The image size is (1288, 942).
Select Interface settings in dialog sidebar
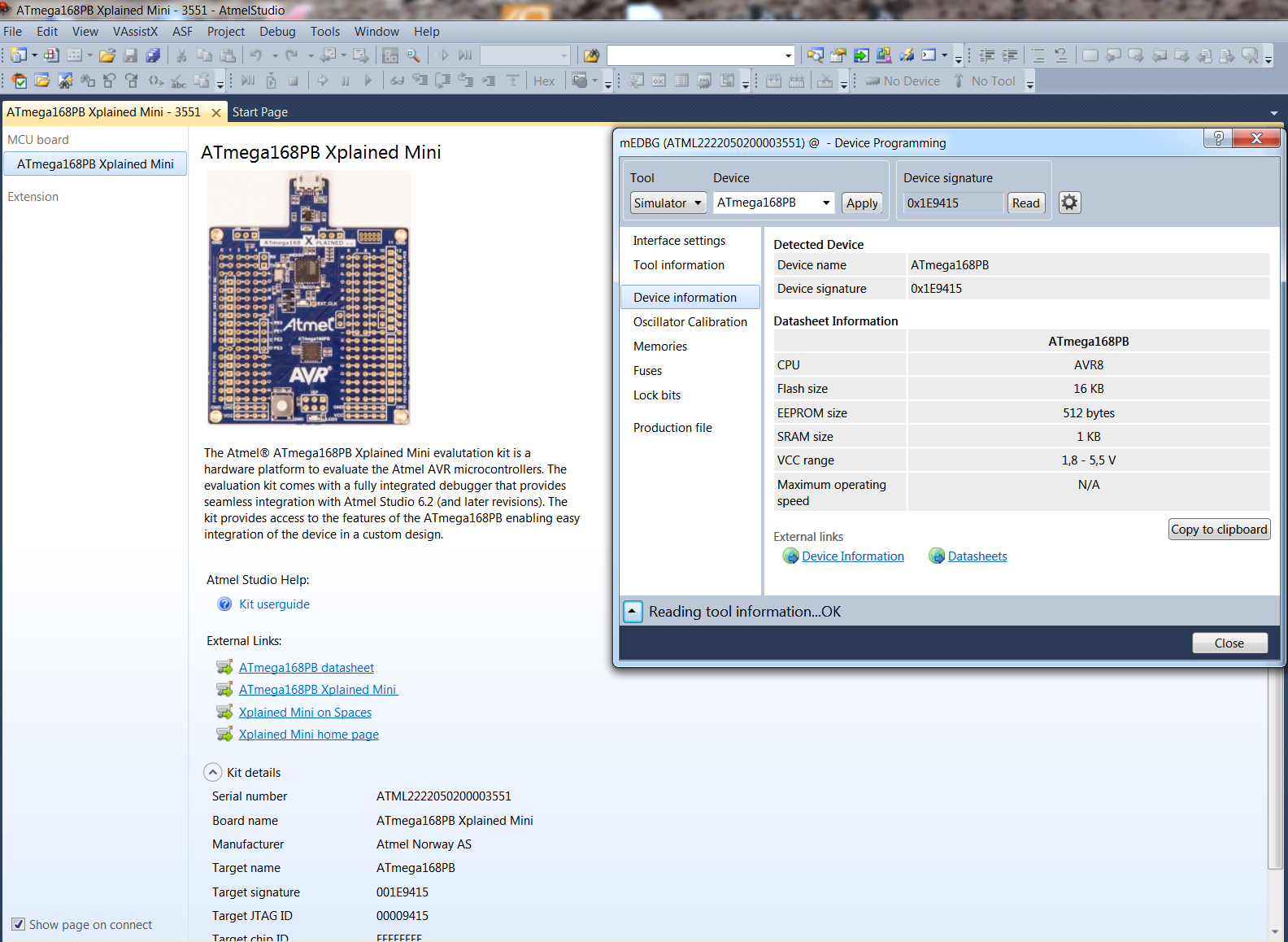coord(679,241)
